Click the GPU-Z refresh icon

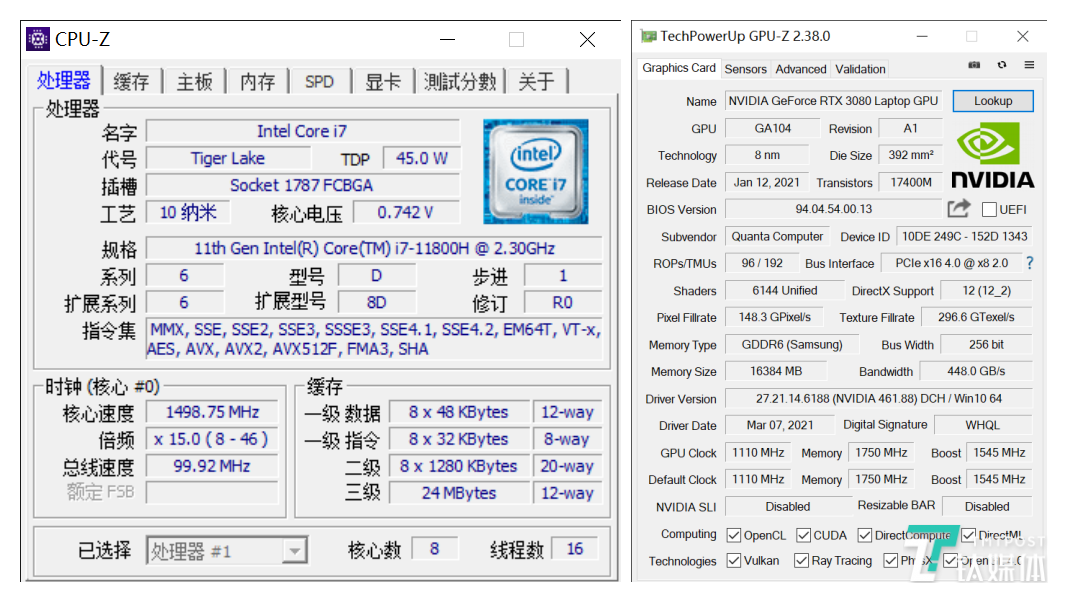click(x=1002, y=65)
